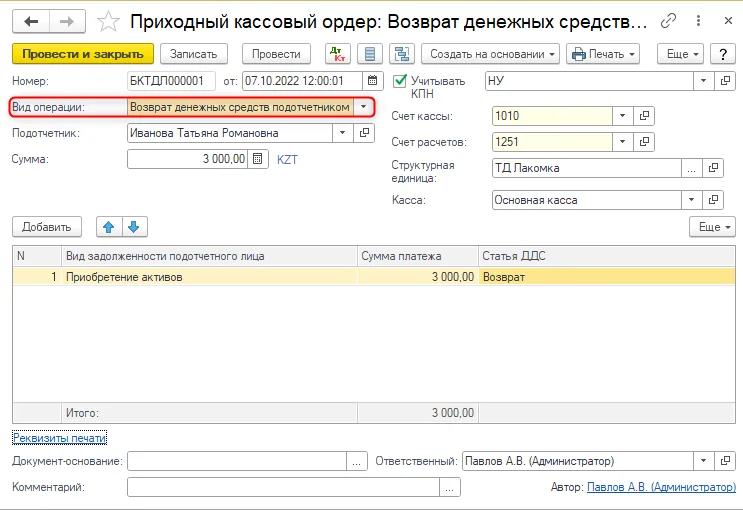Choose Документ-основание with ellipsis button

pos(357,461)
